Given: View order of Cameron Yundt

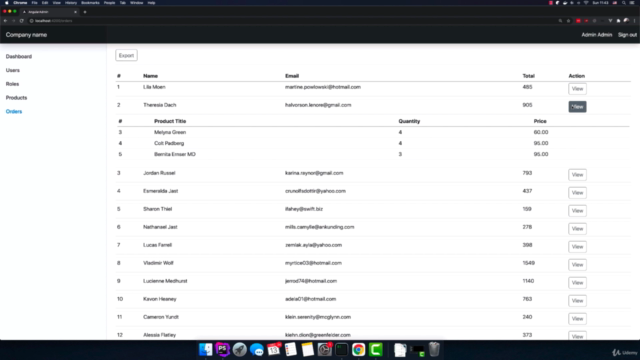Looking at the screenshot, I should tap(578, 318).
